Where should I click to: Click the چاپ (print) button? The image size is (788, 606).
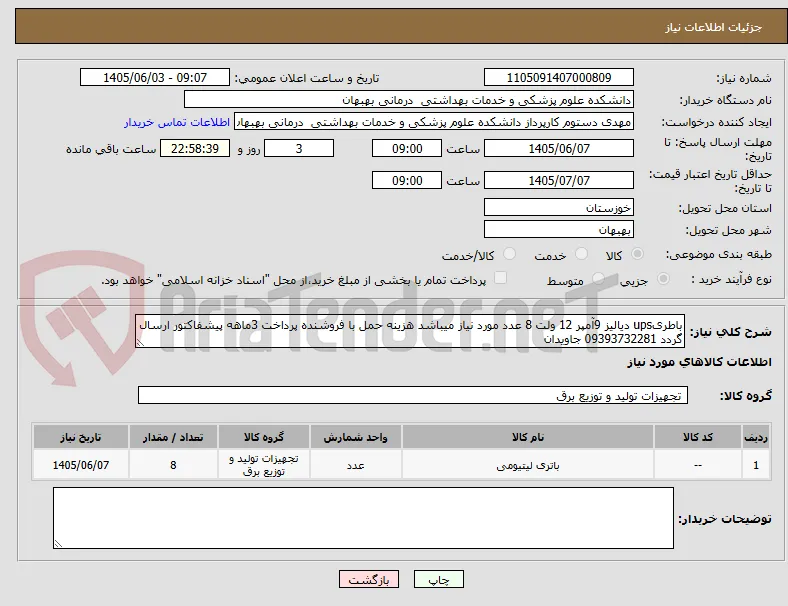[438, 579]
